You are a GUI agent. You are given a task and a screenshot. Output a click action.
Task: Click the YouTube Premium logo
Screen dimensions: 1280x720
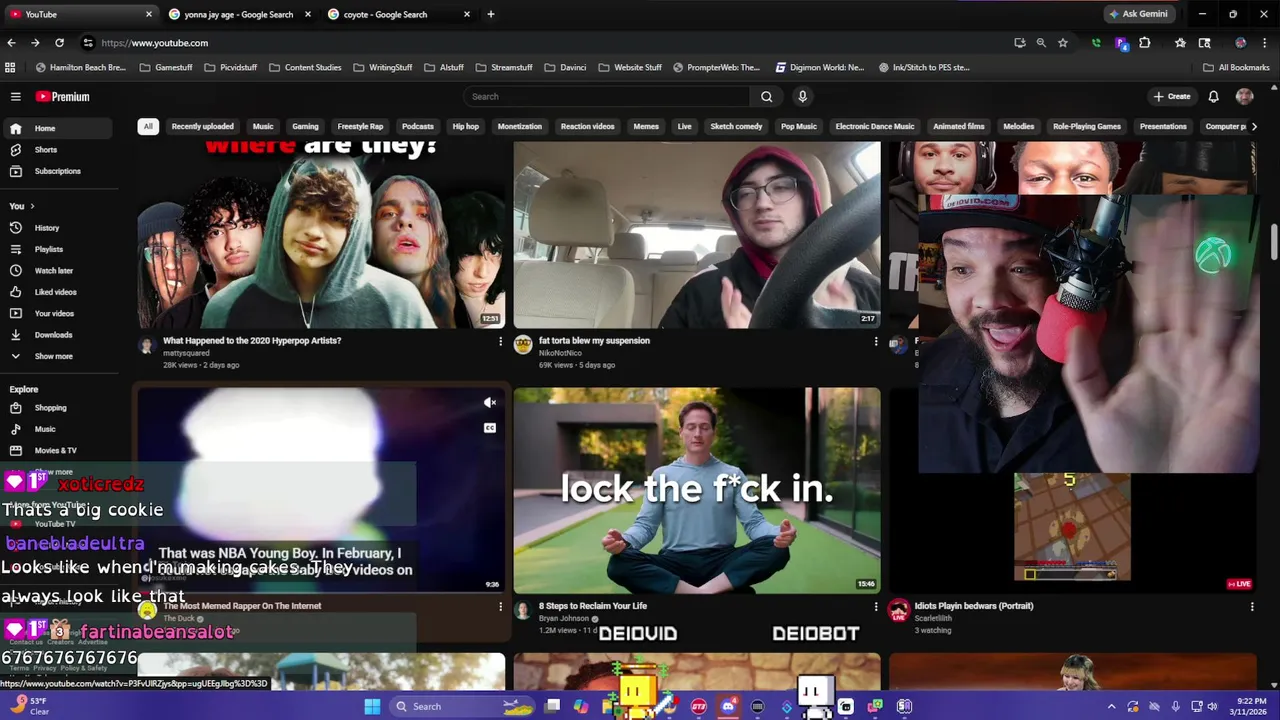coord(63,97)
